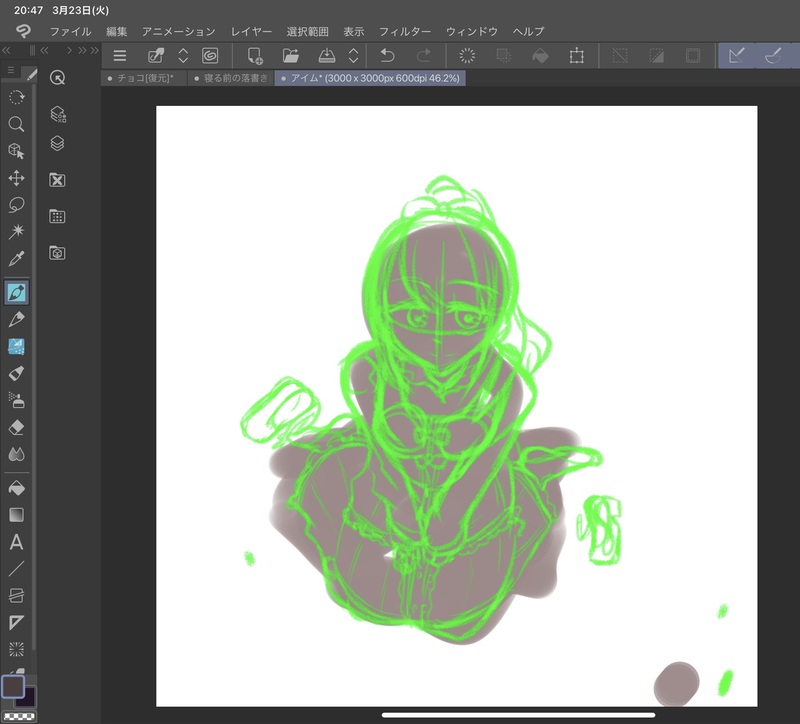The height and width of the screenshot is (724, 800).
Task: Save the canvas using the save icon
Action: tap(327, 56)
